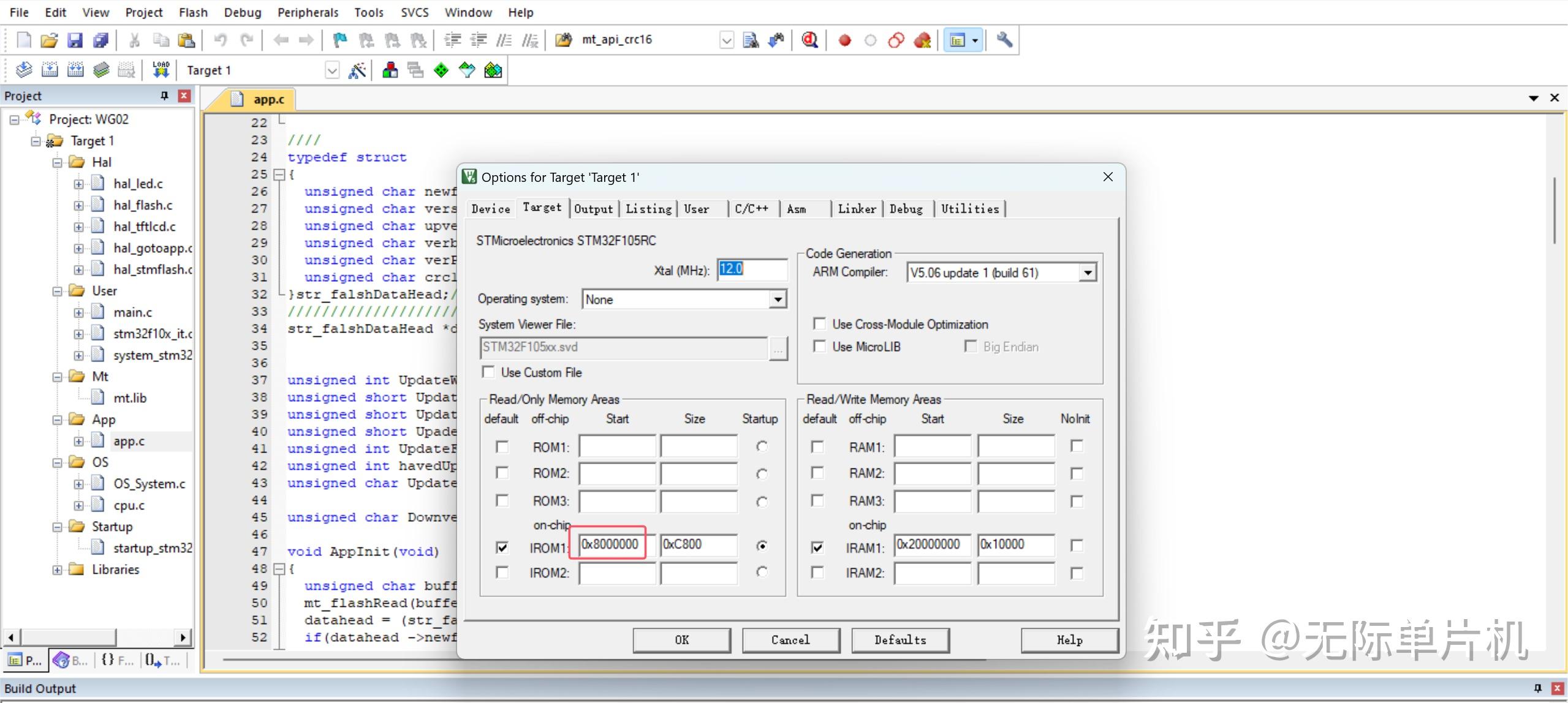Image resolution: width=1568 pixels, height=703 pixels.
Task: Open the Operating system dropdown
Action: coord(778,299)
